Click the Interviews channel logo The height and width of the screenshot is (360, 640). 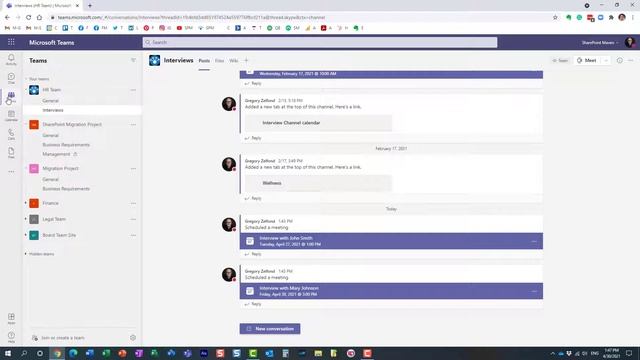155,60
